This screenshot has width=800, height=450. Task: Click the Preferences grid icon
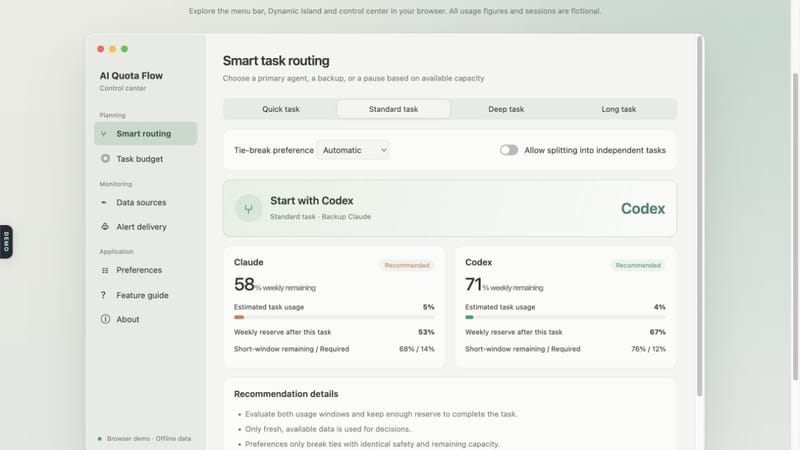105,270
